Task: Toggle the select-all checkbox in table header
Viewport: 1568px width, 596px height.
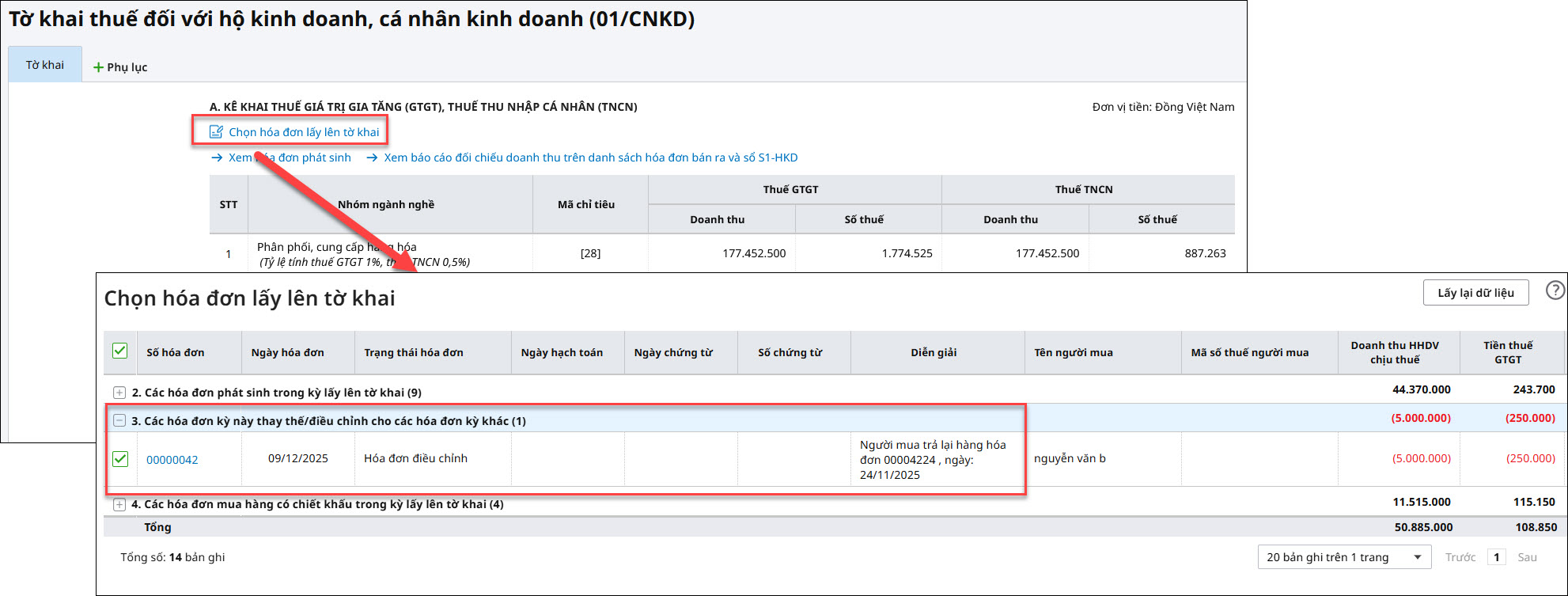Action: [119, 351]
